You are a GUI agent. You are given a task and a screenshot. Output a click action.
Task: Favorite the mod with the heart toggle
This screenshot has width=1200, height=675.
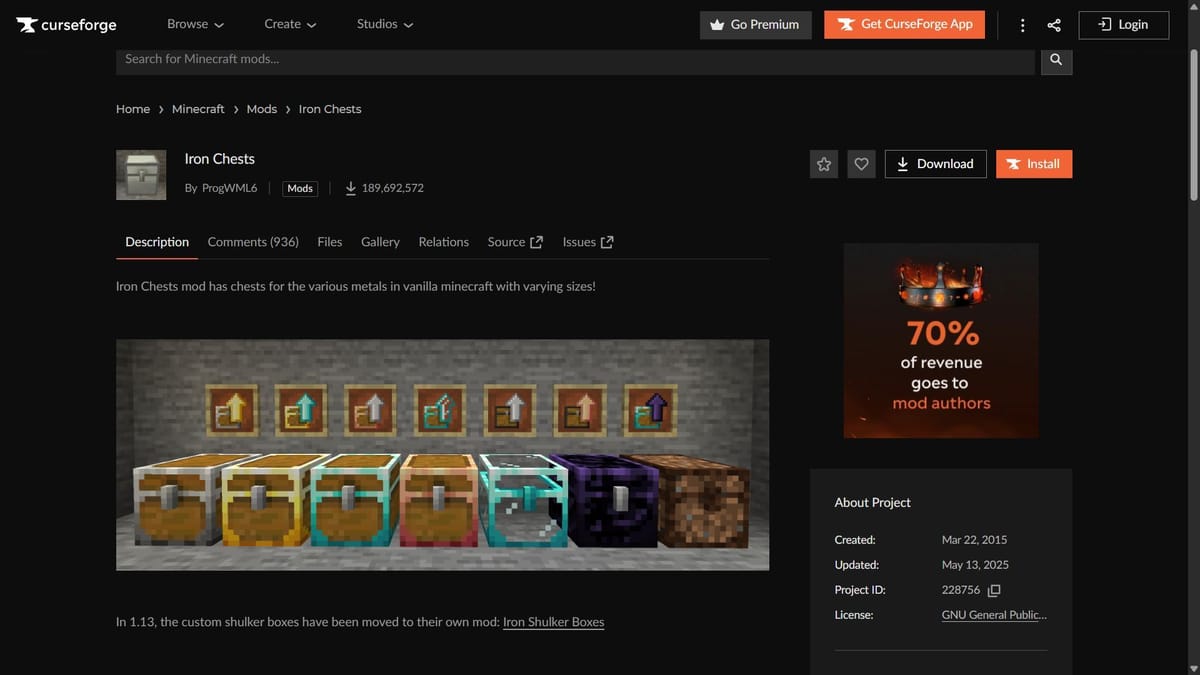(x=861, y=163)
